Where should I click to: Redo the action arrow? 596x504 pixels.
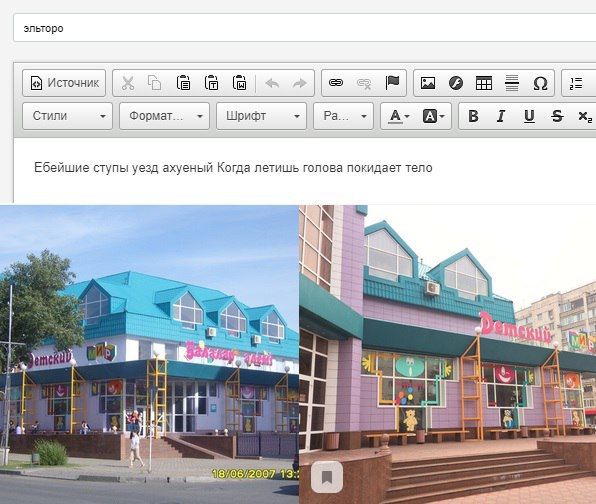(300, 83)
